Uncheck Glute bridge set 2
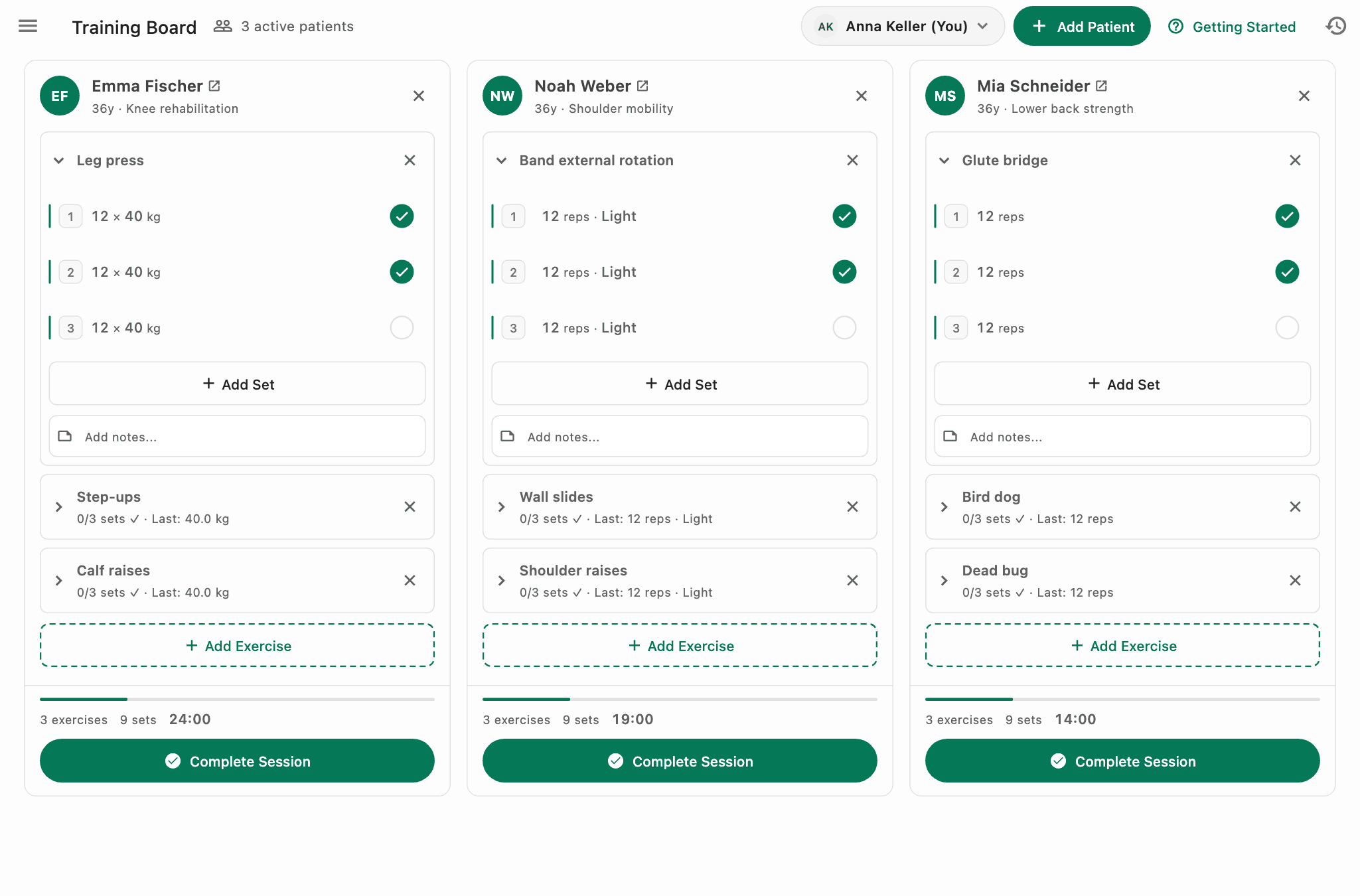Viewport: 1360px width, 896px height. pyautogui.click(x=1287, y=271)
